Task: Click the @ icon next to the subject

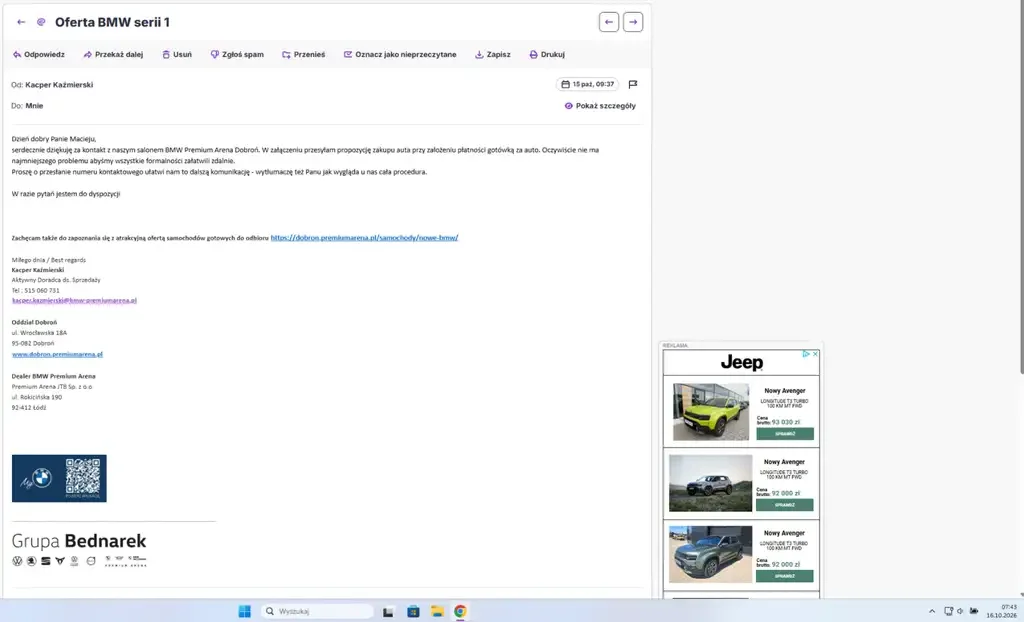Action: point(41,22)
